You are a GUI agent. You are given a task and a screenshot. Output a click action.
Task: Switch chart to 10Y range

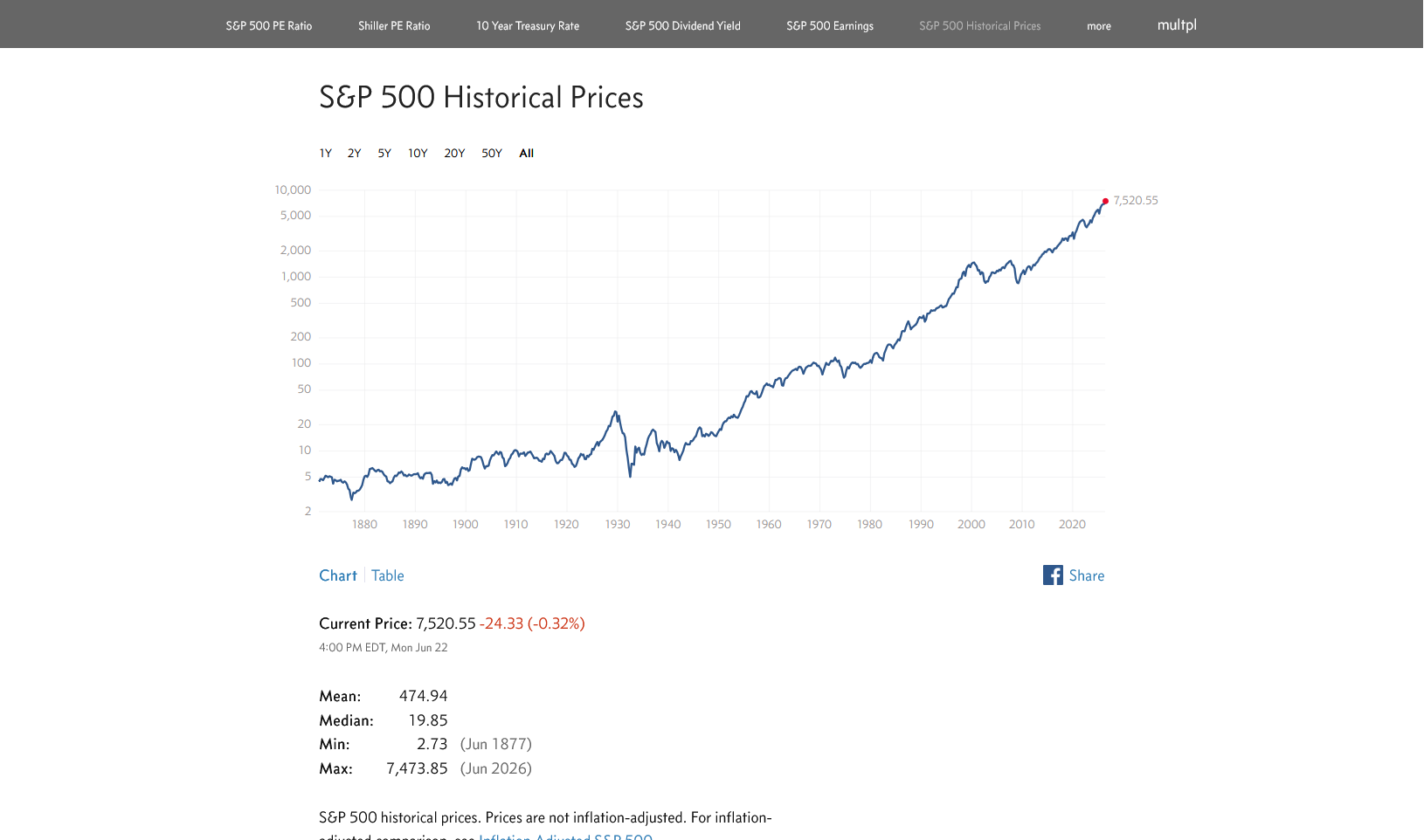(x=418, y=154)
